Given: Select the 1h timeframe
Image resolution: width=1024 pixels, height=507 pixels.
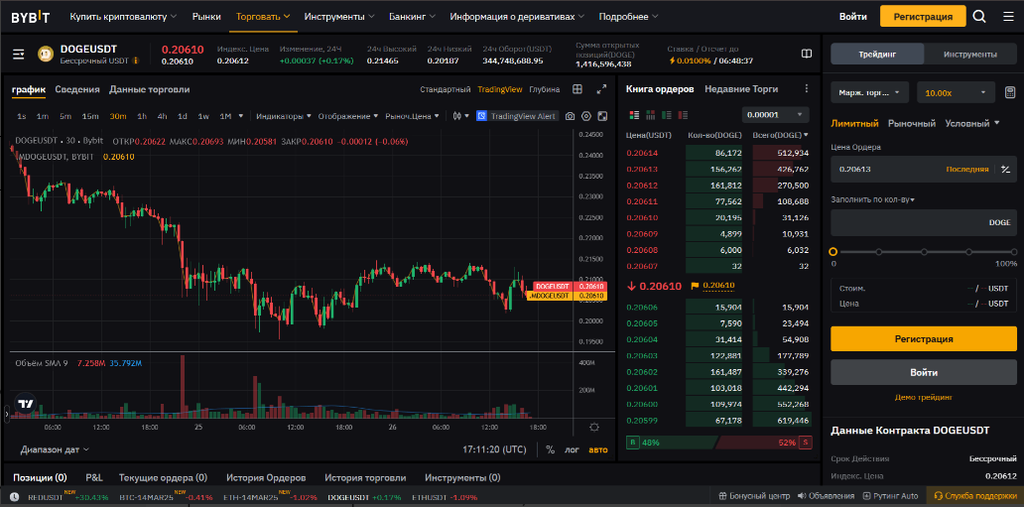Looking at the screenshot, I should click(x=142, y=116).
